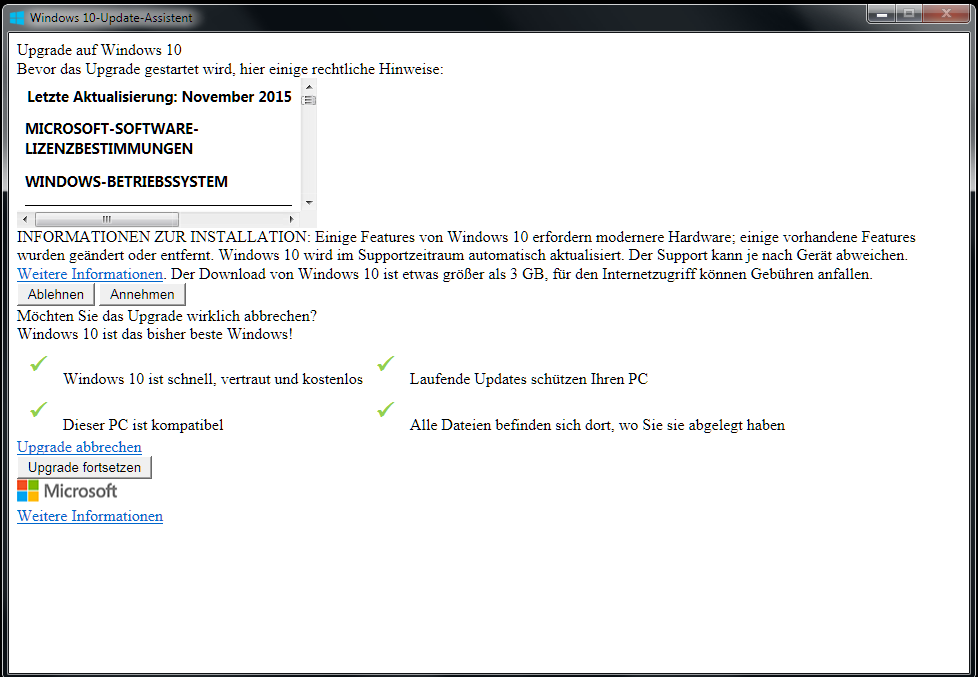978x677 pixels.
Task: Click window title 'Windows 10-Update-Assistent'
Action: (111, 17)
